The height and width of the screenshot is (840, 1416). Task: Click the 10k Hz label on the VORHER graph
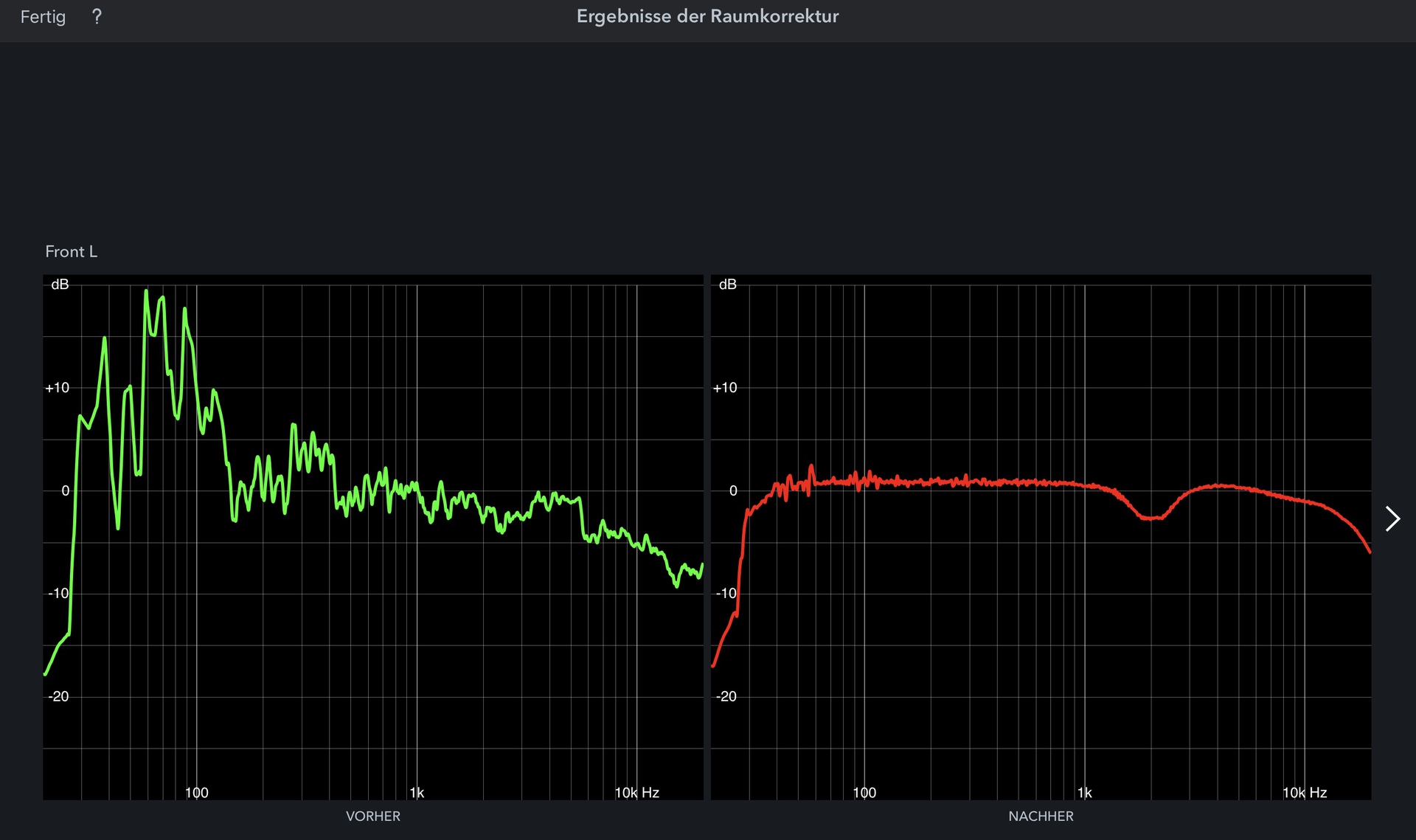tap(637, 793)
